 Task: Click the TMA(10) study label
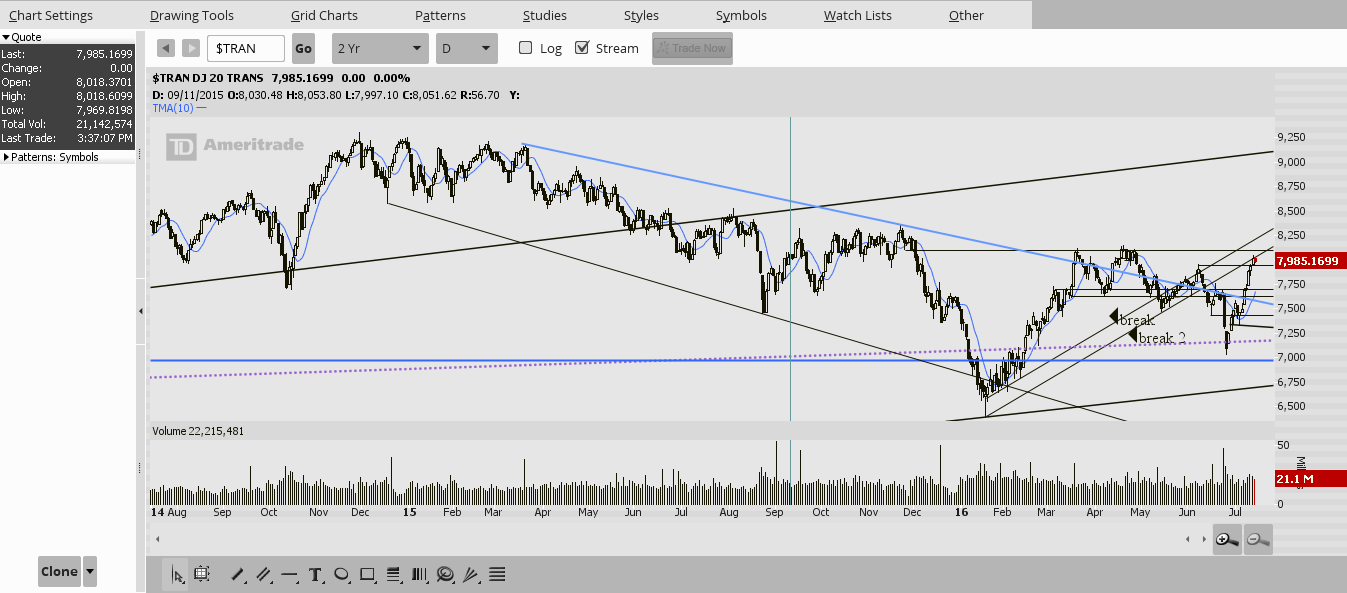click(x=173, y=107)
